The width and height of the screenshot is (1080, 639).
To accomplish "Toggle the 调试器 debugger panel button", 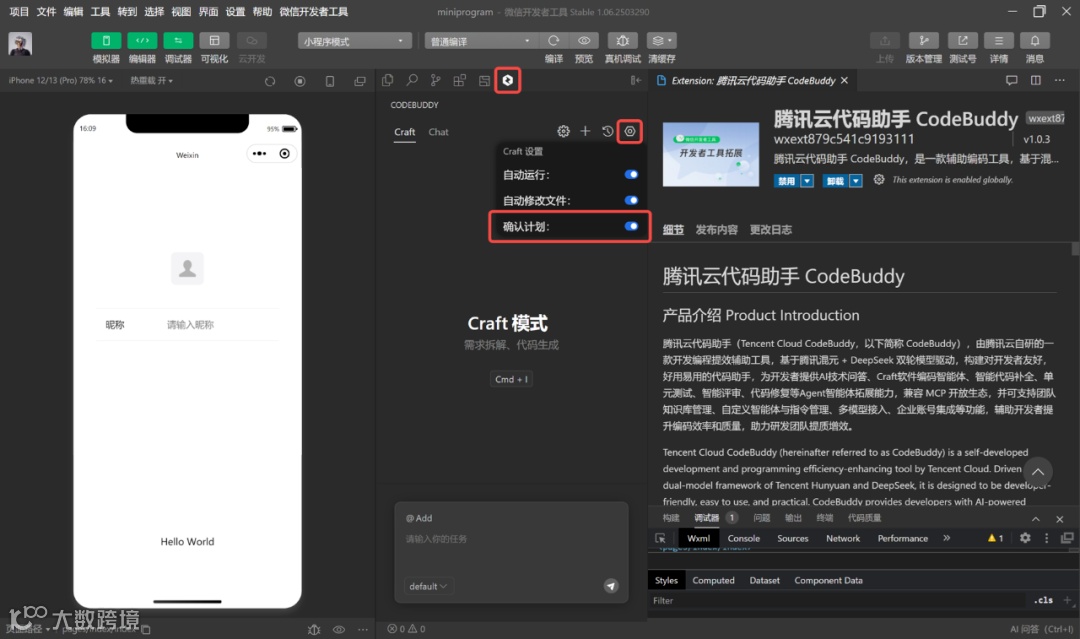I will 178,41.
